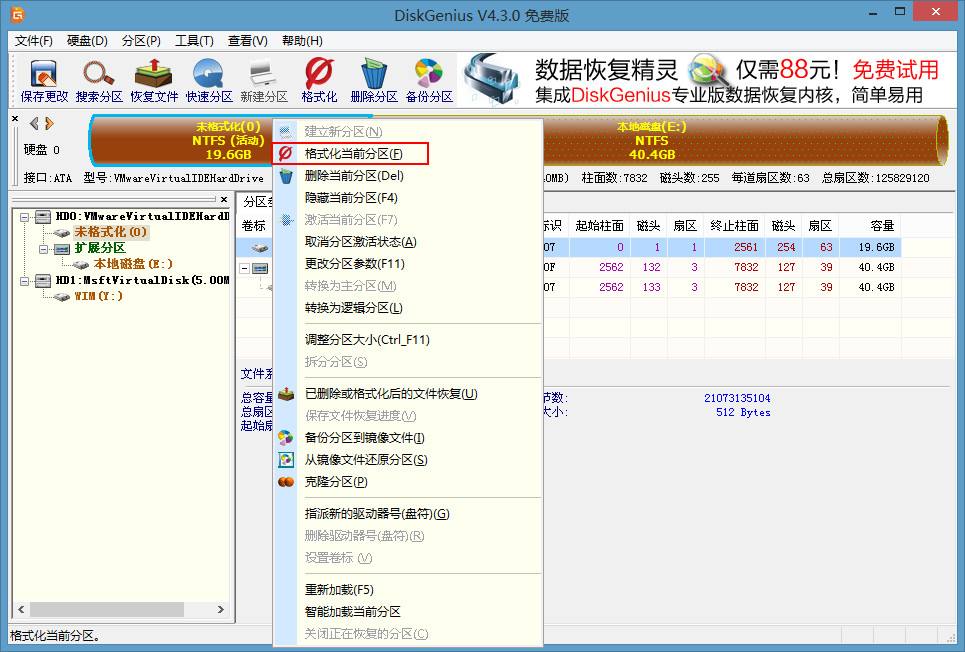Select 本地磁盘(E:) in the disk tree
Viewport: 965px width, 652px height.
[133, 264]
